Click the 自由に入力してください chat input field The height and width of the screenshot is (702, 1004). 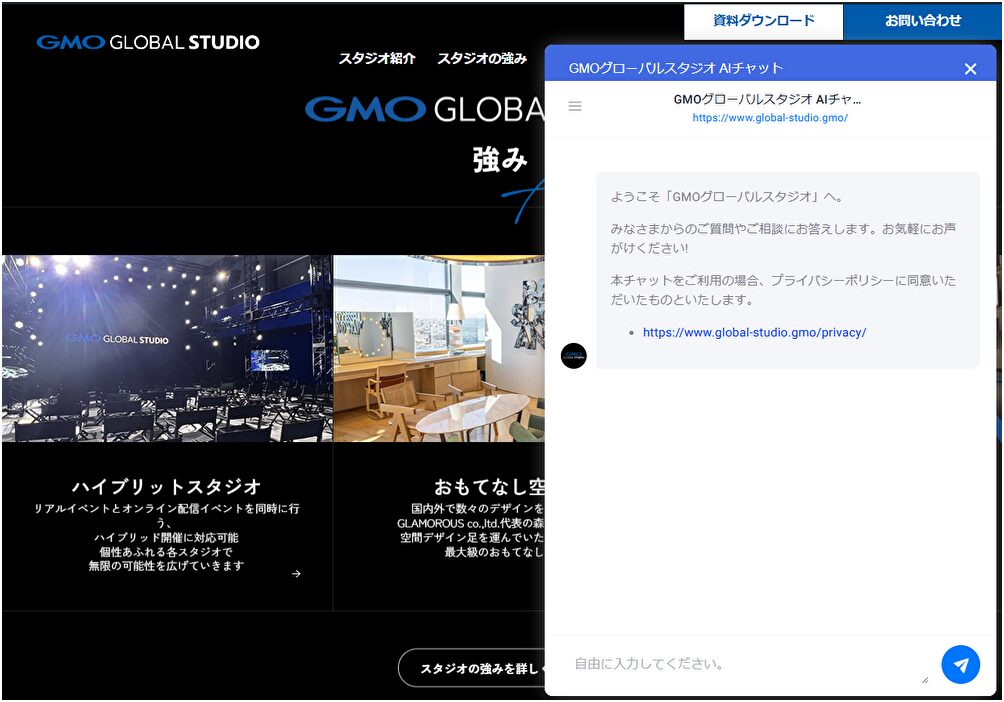click(740, 662)
